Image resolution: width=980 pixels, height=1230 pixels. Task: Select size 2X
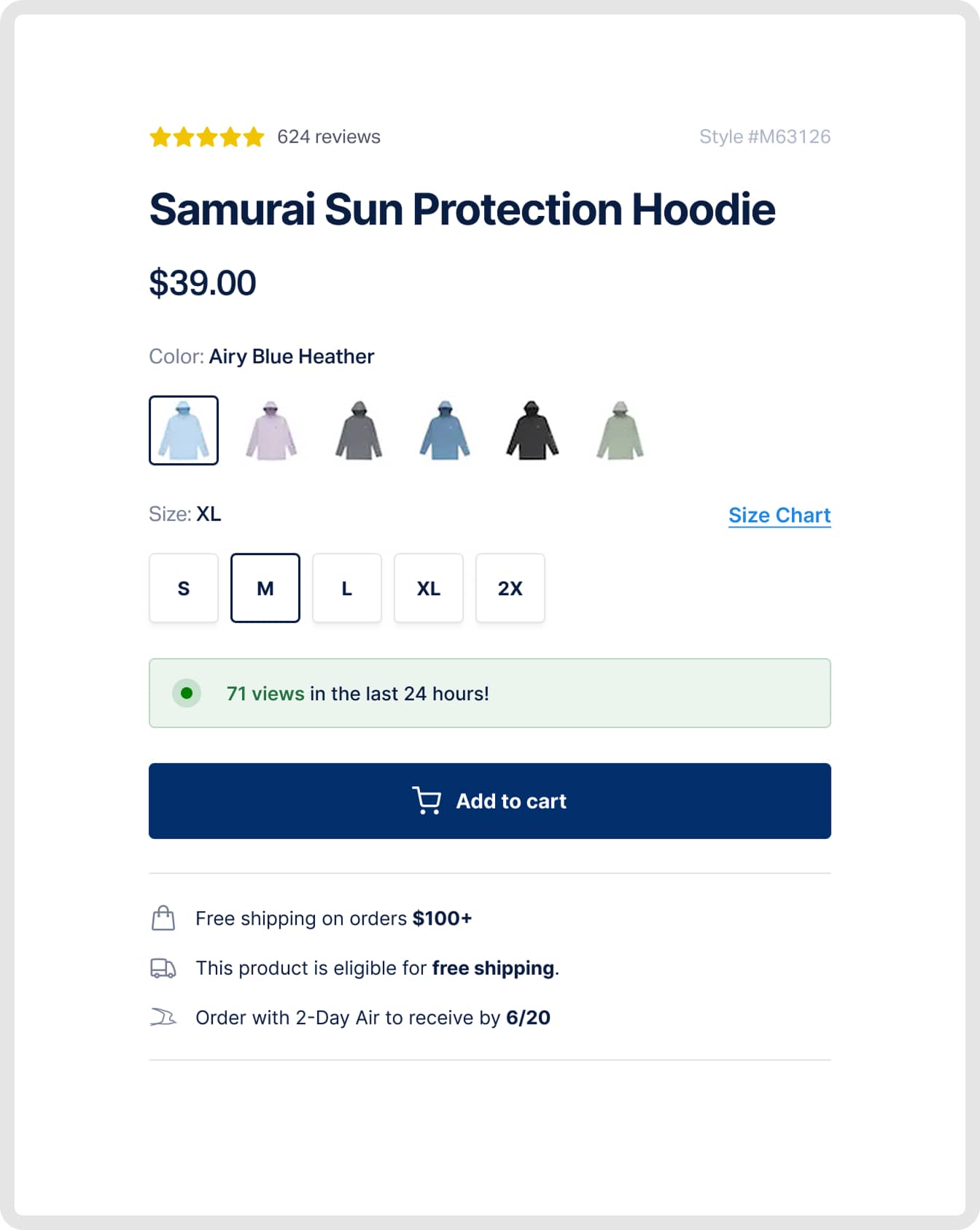[x=510, y=588]
